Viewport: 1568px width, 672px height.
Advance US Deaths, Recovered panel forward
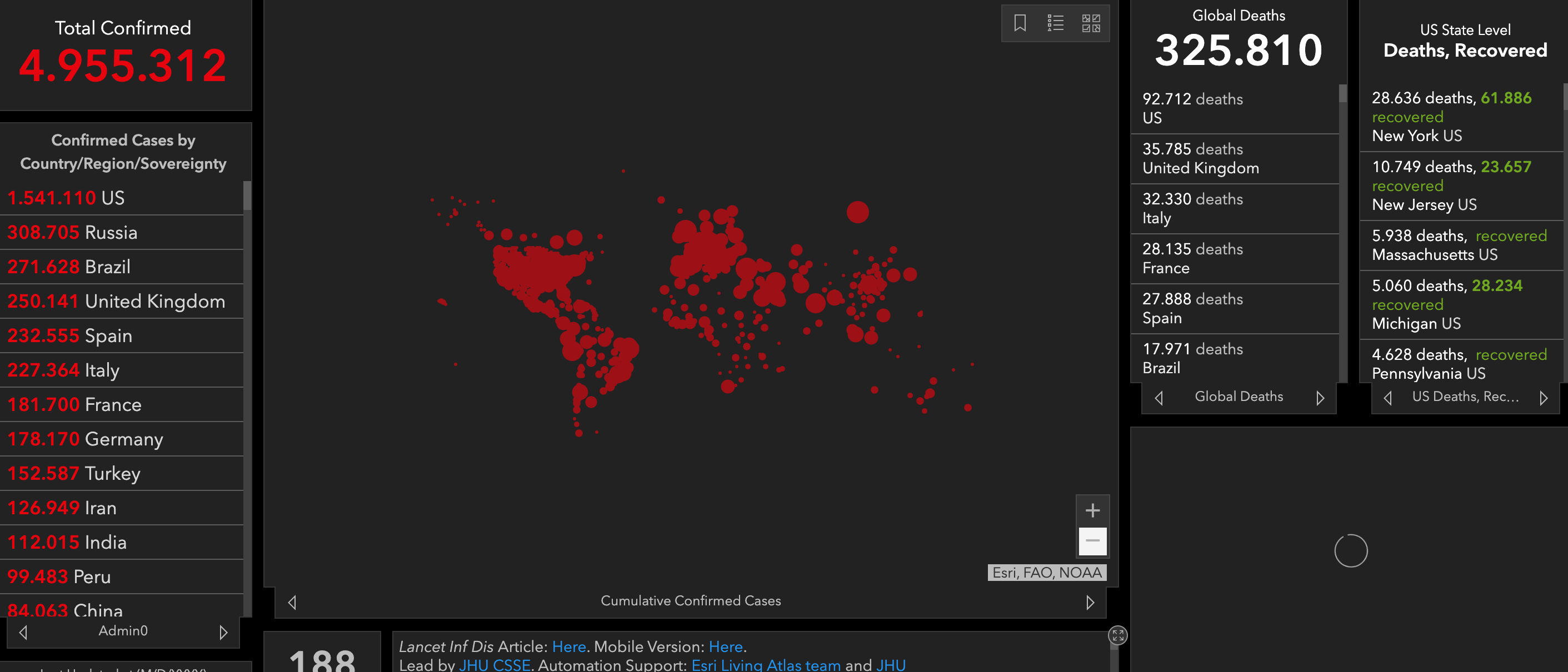(1543, 398)
